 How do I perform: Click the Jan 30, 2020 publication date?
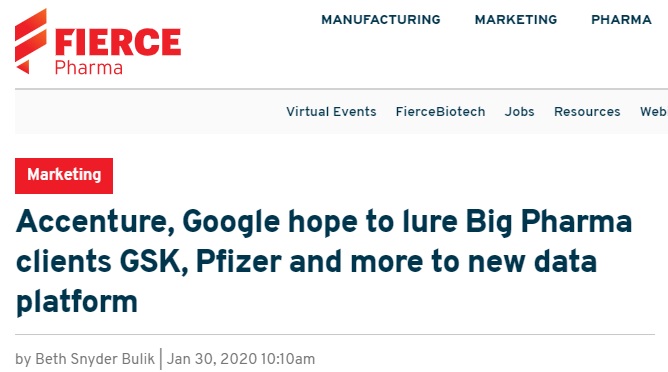tap(212, 359)
